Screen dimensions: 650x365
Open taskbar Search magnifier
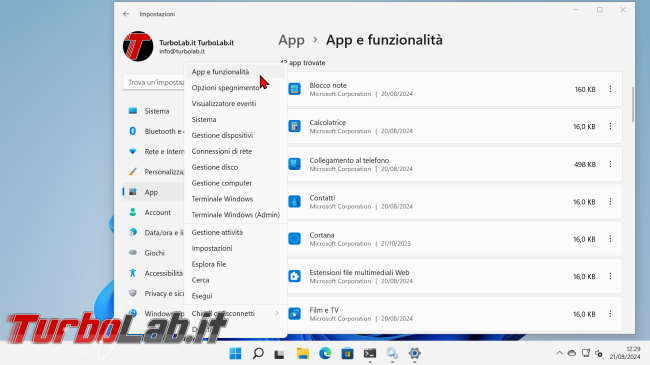(258, 353)
